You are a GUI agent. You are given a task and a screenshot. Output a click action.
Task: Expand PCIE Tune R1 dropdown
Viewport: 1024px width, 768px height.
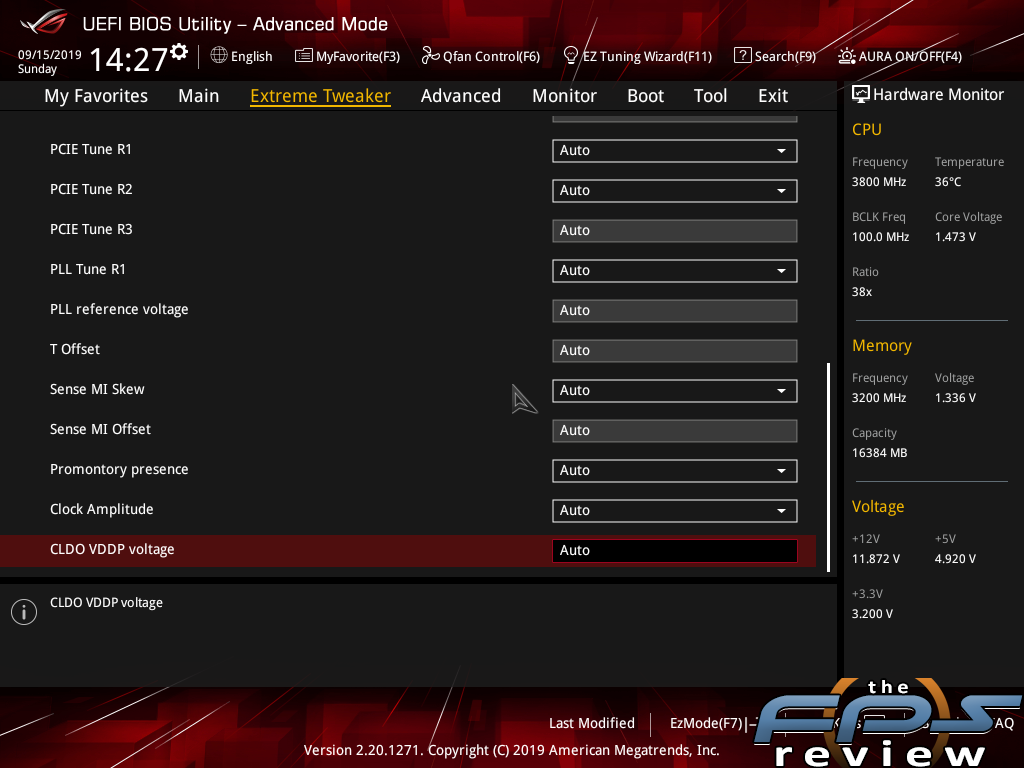675,151
